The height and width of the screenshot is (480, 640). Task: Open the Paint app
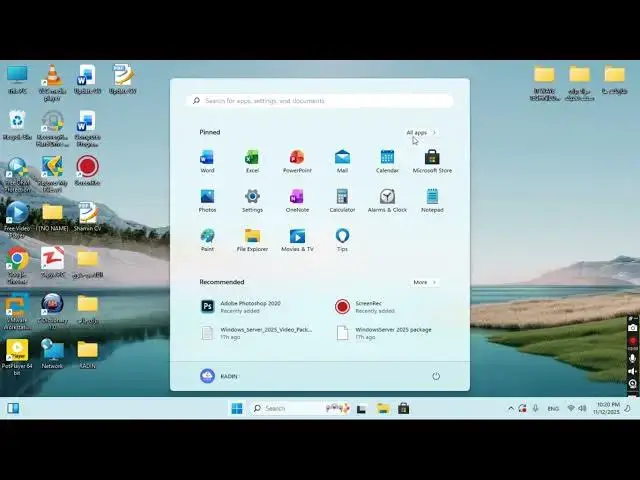(x=207, y=240)
